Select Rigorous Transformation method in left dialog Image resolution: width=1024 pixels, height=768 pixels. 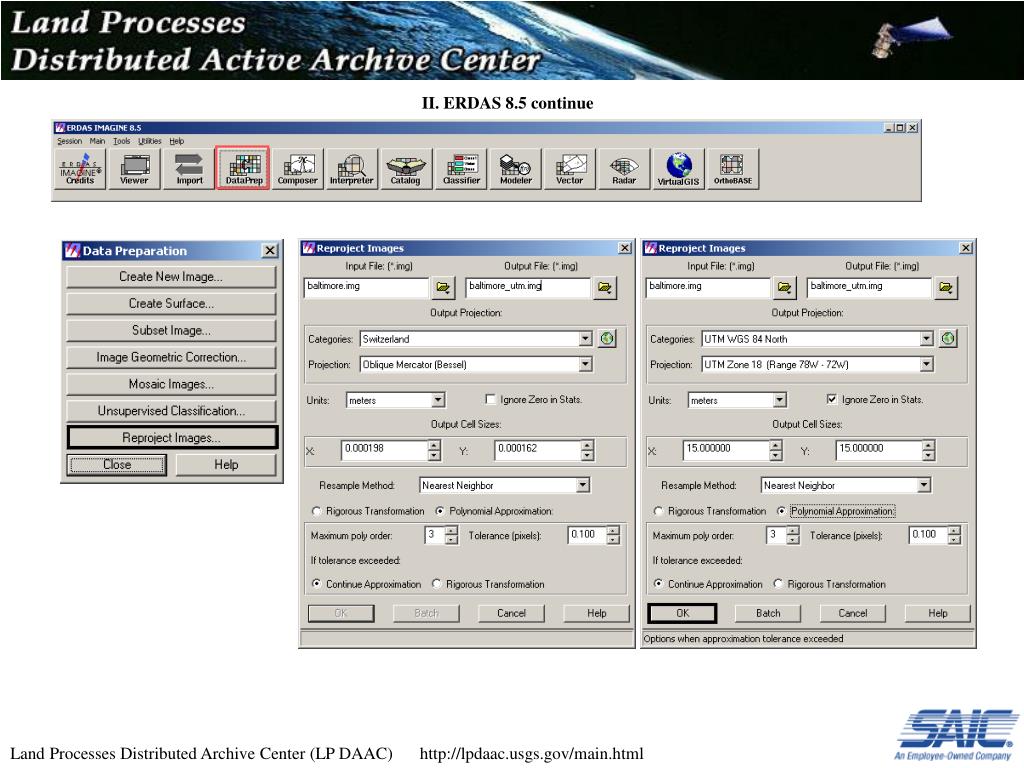click(x=317, y=511)
